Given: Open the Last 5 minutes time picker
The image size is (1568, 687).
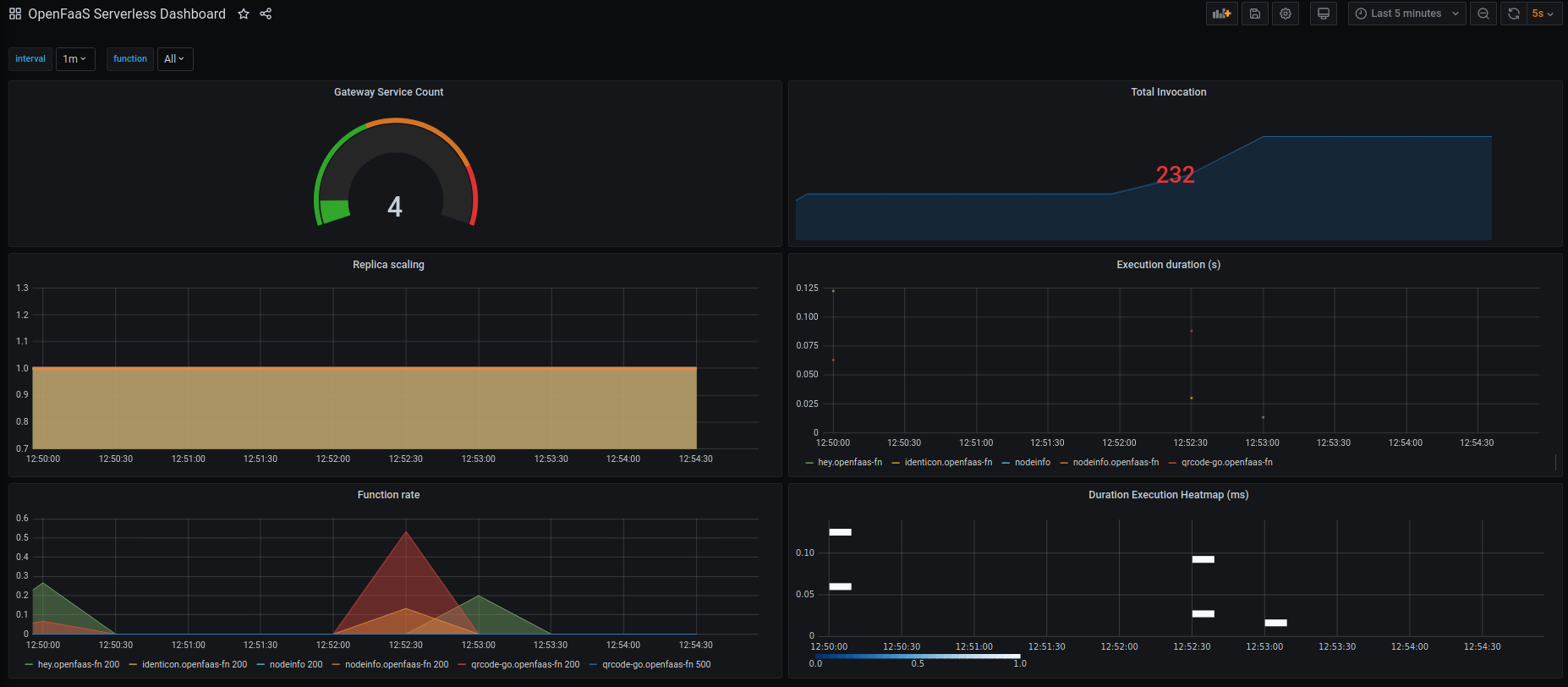Looking at the screenshot, I should coord(1407,14).
